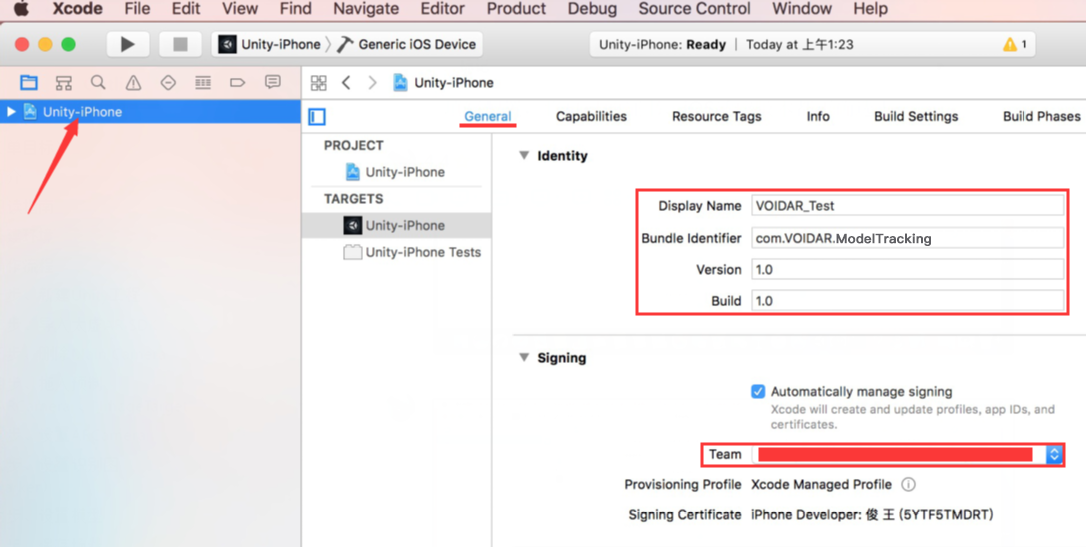Click the Display Name field
Image resolution: width=1086 pixels, height=547 pixels.
tap(907, 206)
